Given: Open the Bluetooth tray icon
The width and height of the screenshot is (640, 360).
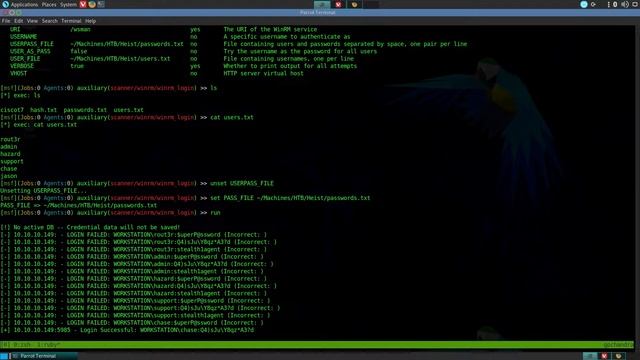Looking at the screenshot, I should 615,4.
